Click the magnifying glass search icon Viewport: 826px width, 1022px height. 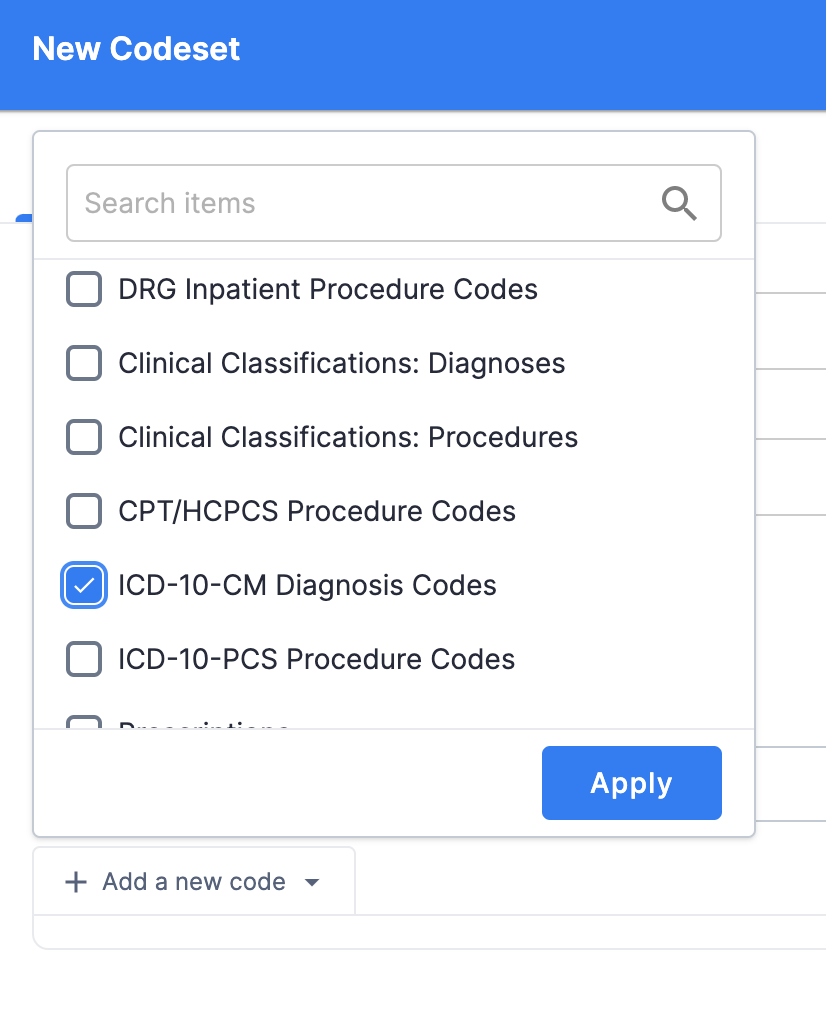pyautogui.click(x=679, y=203)
